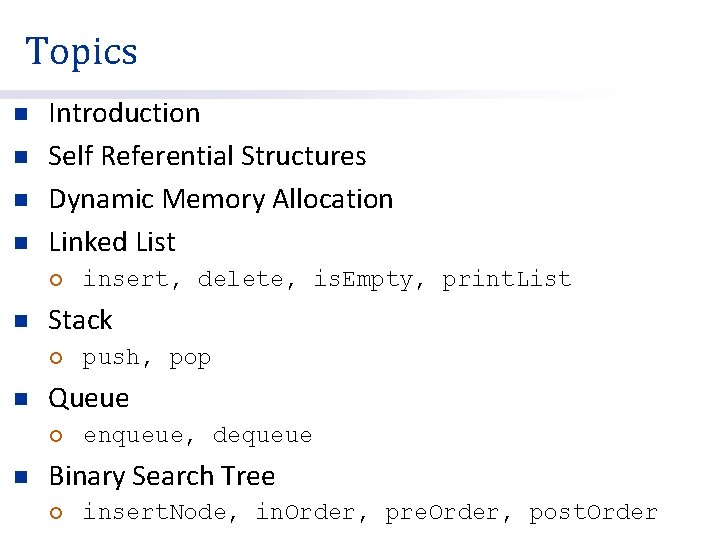720x540 pixels.
Task: Click the "Topics" slide title
Action: (82, 51)
